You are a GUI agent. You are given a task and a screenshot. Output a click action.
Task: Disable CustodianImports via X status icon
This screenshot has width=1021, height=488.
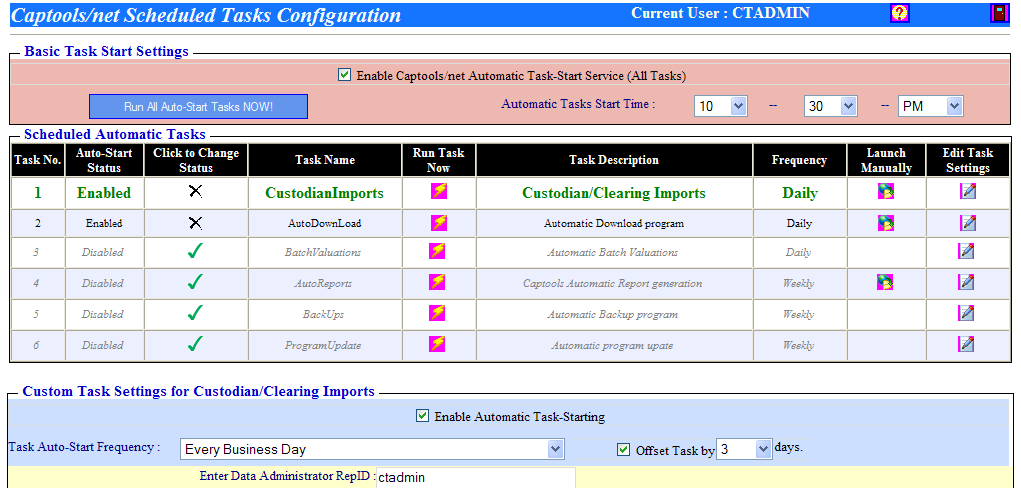195,191
